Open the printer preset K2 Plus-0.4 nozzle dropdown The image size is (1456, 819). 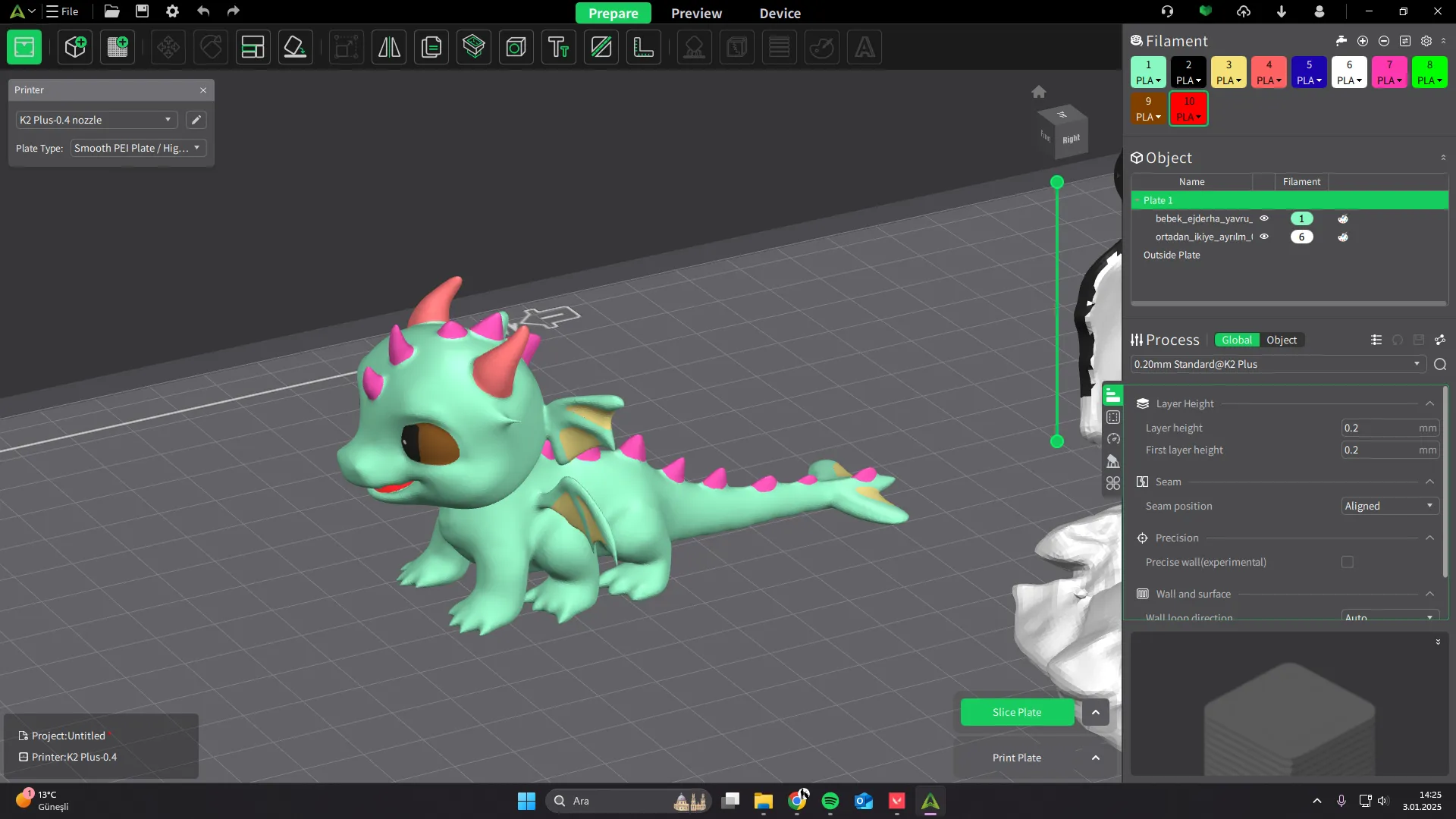pos(96,120)
